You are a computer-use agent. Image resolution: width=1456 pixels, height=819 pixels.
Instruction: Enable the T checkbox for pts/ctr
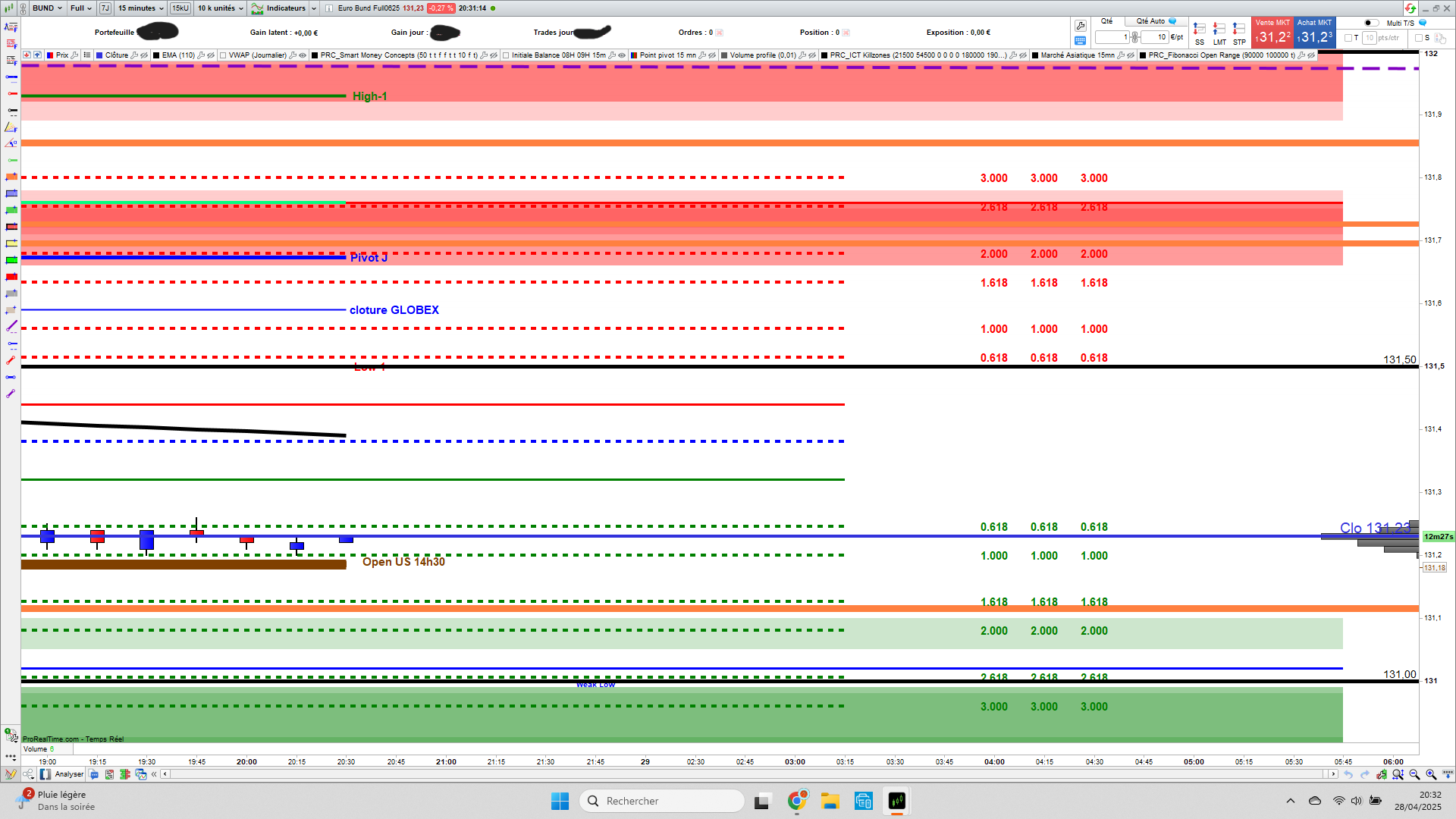click(x=1348, y=38)
